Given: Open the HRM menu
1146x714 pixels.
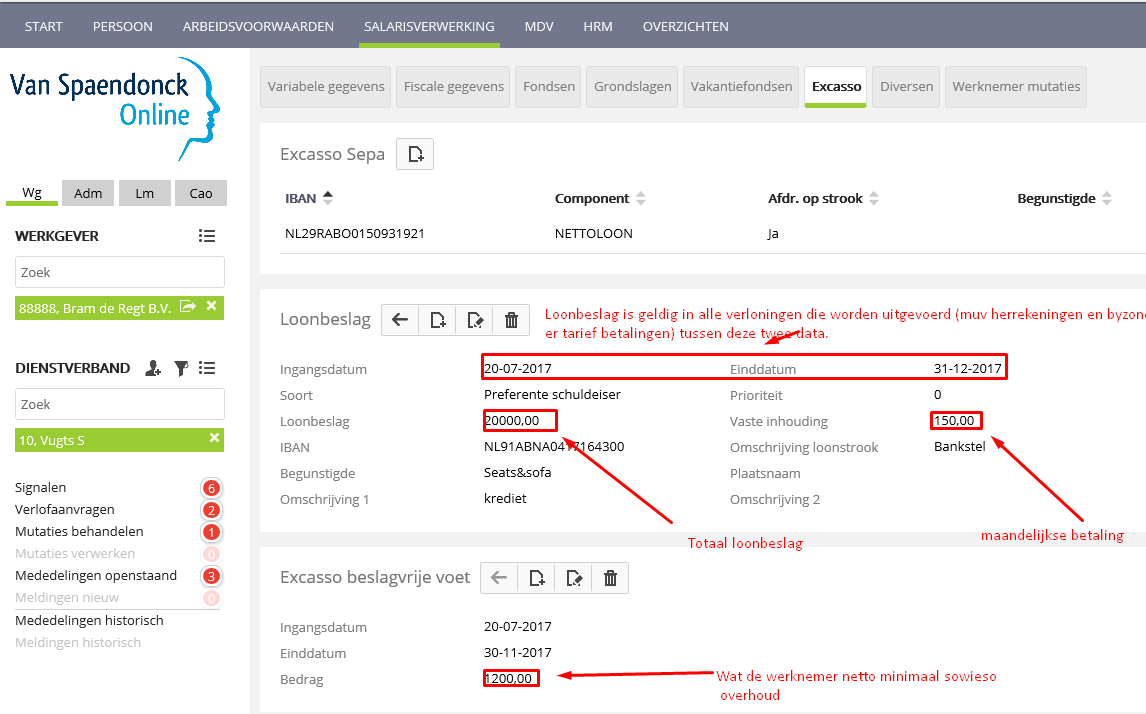Looking at the screenshot, I should coord(598,26).
